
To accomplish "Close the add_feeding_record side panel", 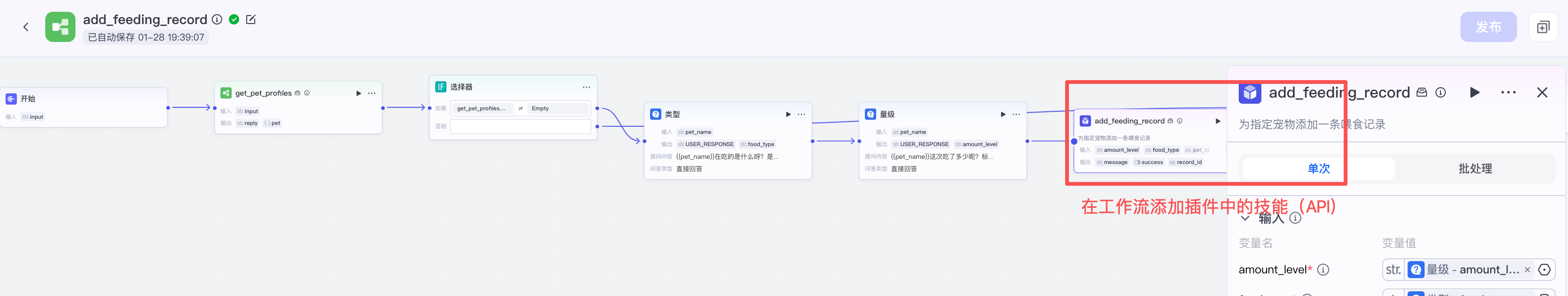I will coord(1542,92).
